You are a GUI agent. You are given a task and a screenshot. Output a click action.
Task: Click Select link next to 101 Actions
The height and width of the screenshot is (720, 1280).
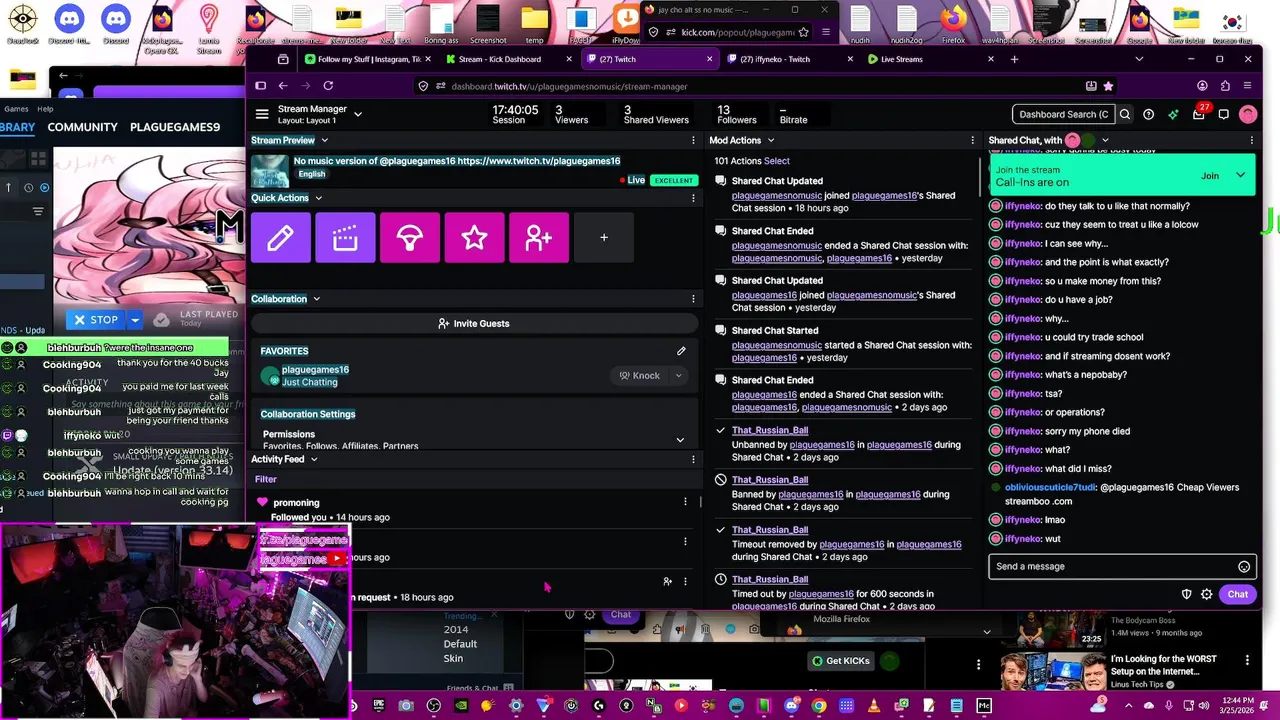[x=777, y=161]
